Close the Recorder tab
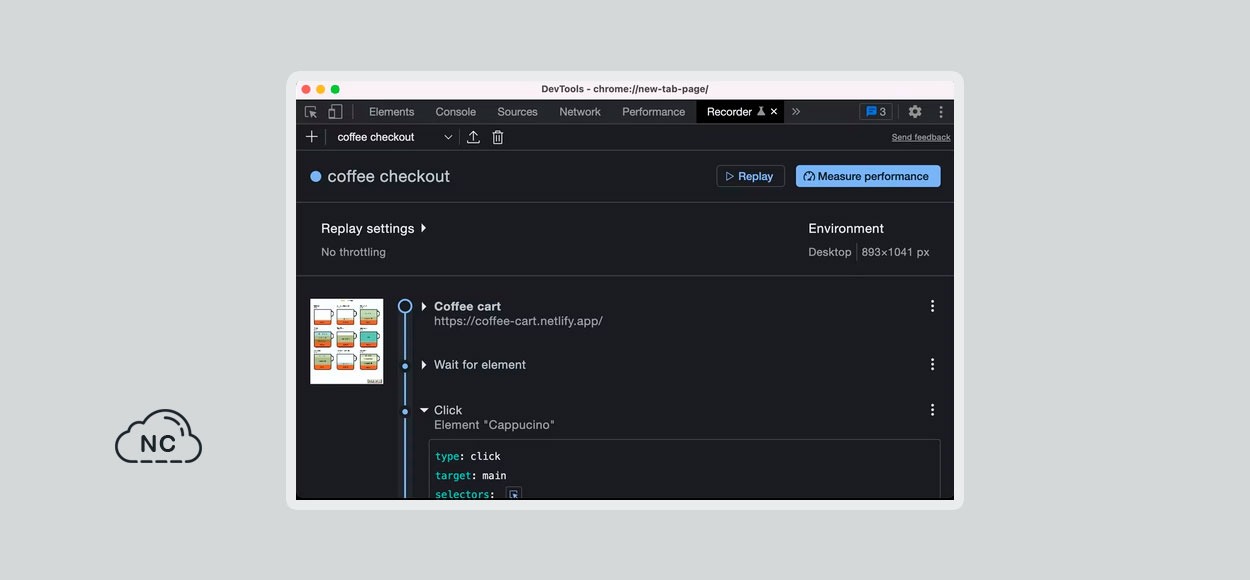Image resolution: width=1250 pixels, height=580 pixels. (774, 112)
